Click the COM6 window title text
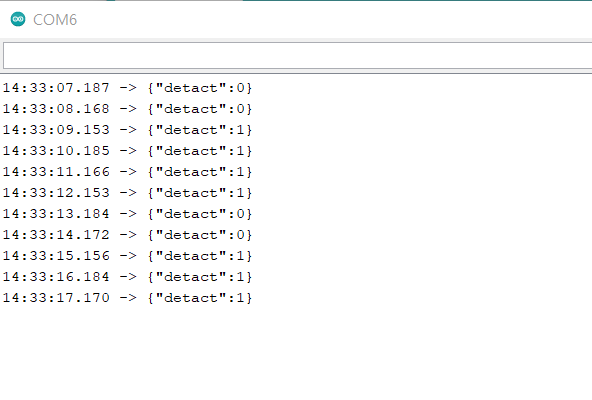Screen dimensions: 592x400 click(x=55, y=20)
